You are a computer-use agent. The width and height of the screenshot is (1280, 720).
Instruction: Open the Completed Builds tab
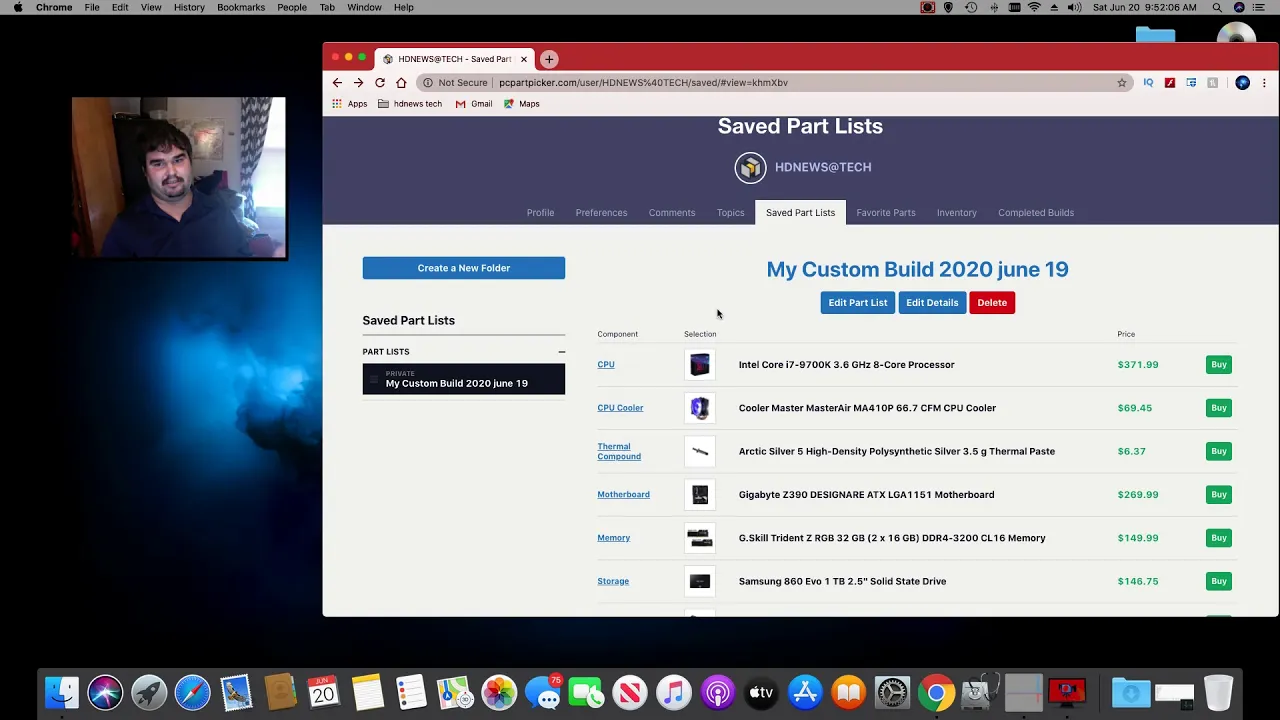click(1036, 213)
